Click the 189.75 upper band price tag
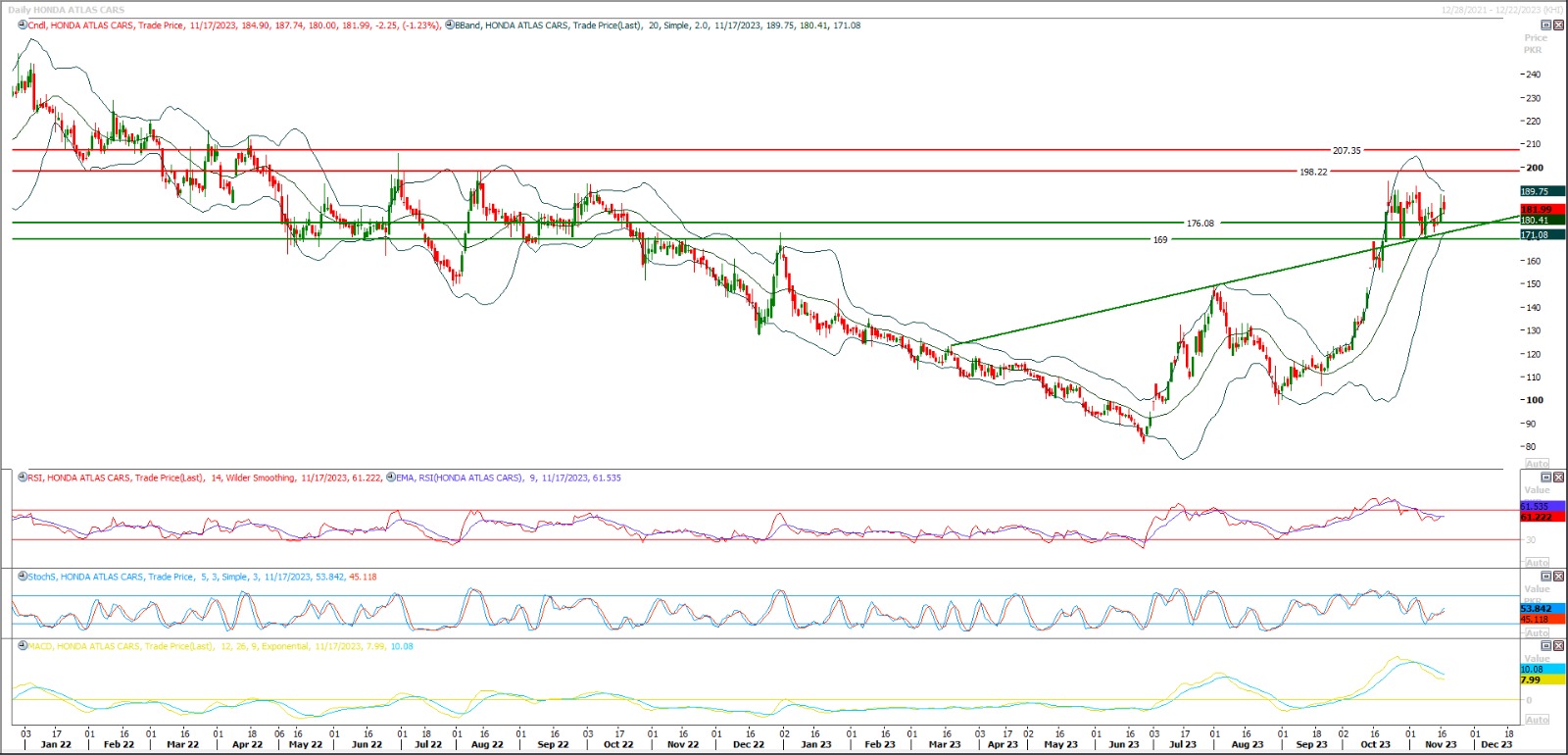Image resolution: width=1568 pixels, height=755 pixels. [1543, 191]
